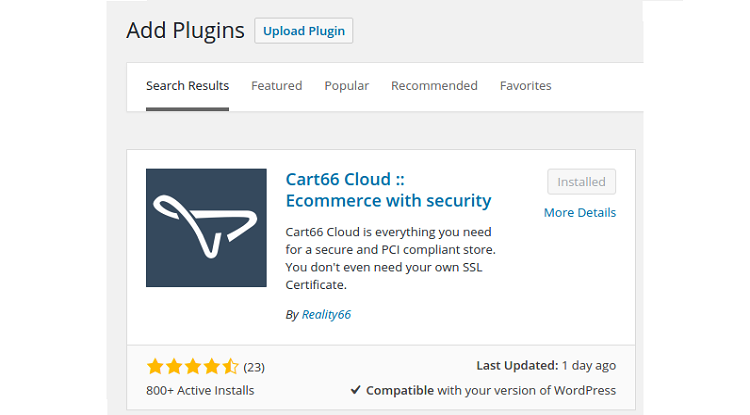Screen dimensions: 750x415
Task: Select the Search Results tab
Action: 188,86
